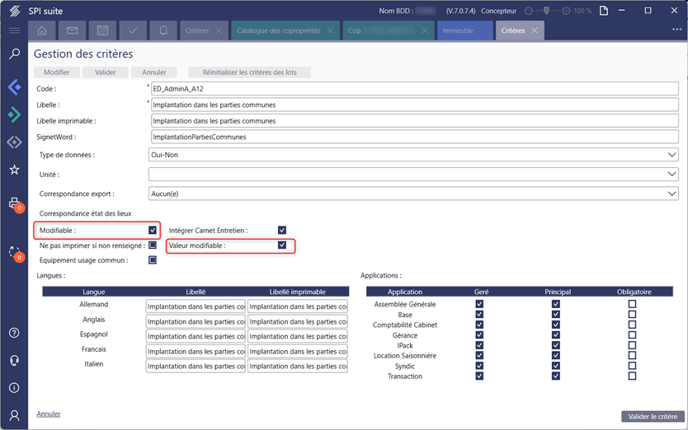This screenshot has height=430, width=688.
Task: Open favorites star icon in sidebar
Action: coord(14,169)
